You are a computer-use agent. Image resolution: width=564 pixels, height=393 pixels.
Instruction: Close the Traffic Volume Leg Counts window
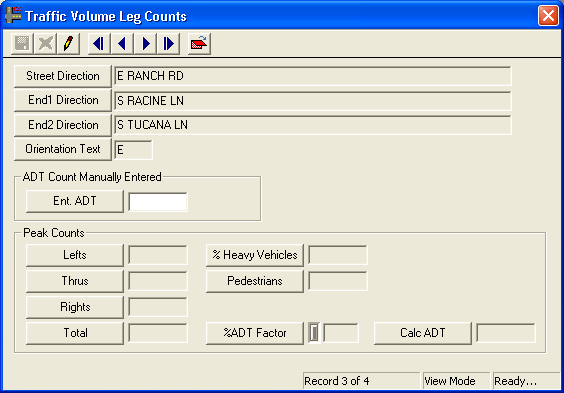(548, 16)
